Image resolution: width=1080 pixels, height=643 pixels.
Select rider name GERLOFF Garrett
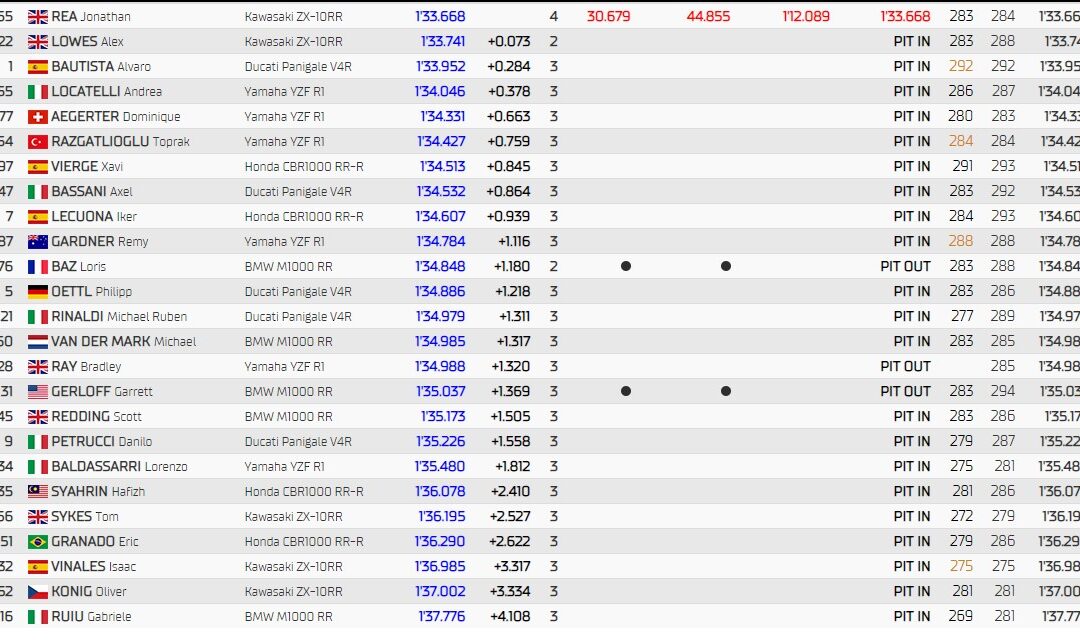[x=102, y=392]
